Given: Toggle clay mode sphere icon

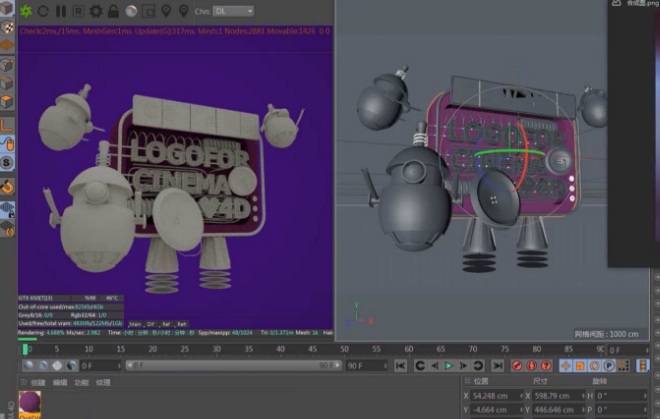Looking at the screenshot, I should click(x=130, y=12).
